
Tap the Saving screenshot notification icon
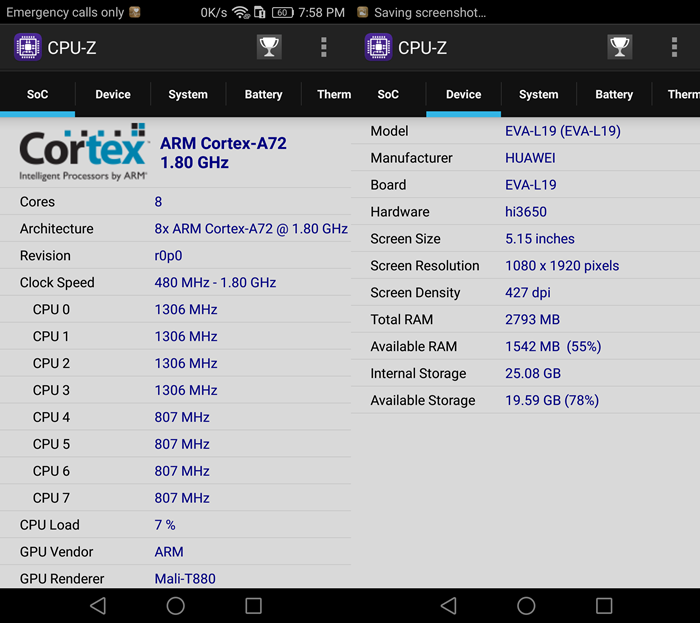point(362,12)
